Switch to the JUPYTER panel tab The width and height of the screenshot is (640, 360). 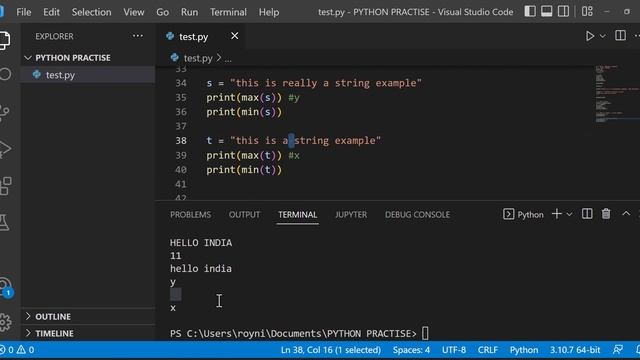[351, 215]
